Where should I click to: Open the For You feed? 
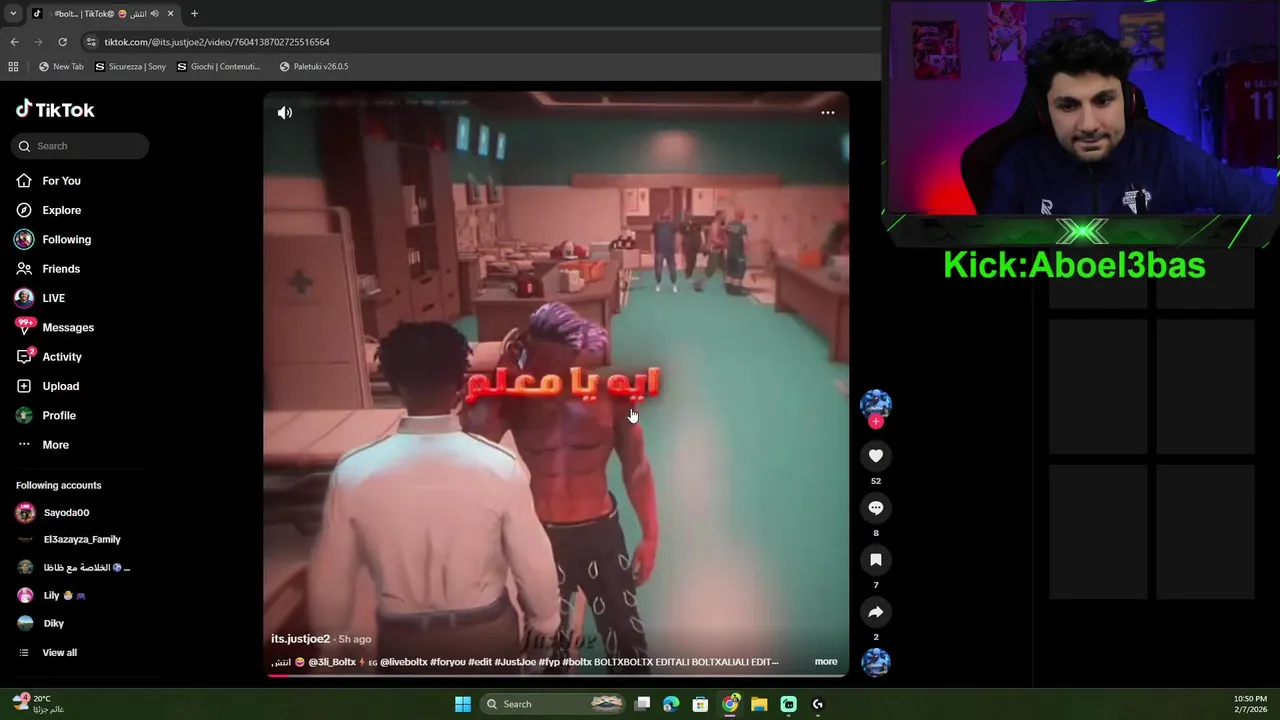tap(61, 181)
